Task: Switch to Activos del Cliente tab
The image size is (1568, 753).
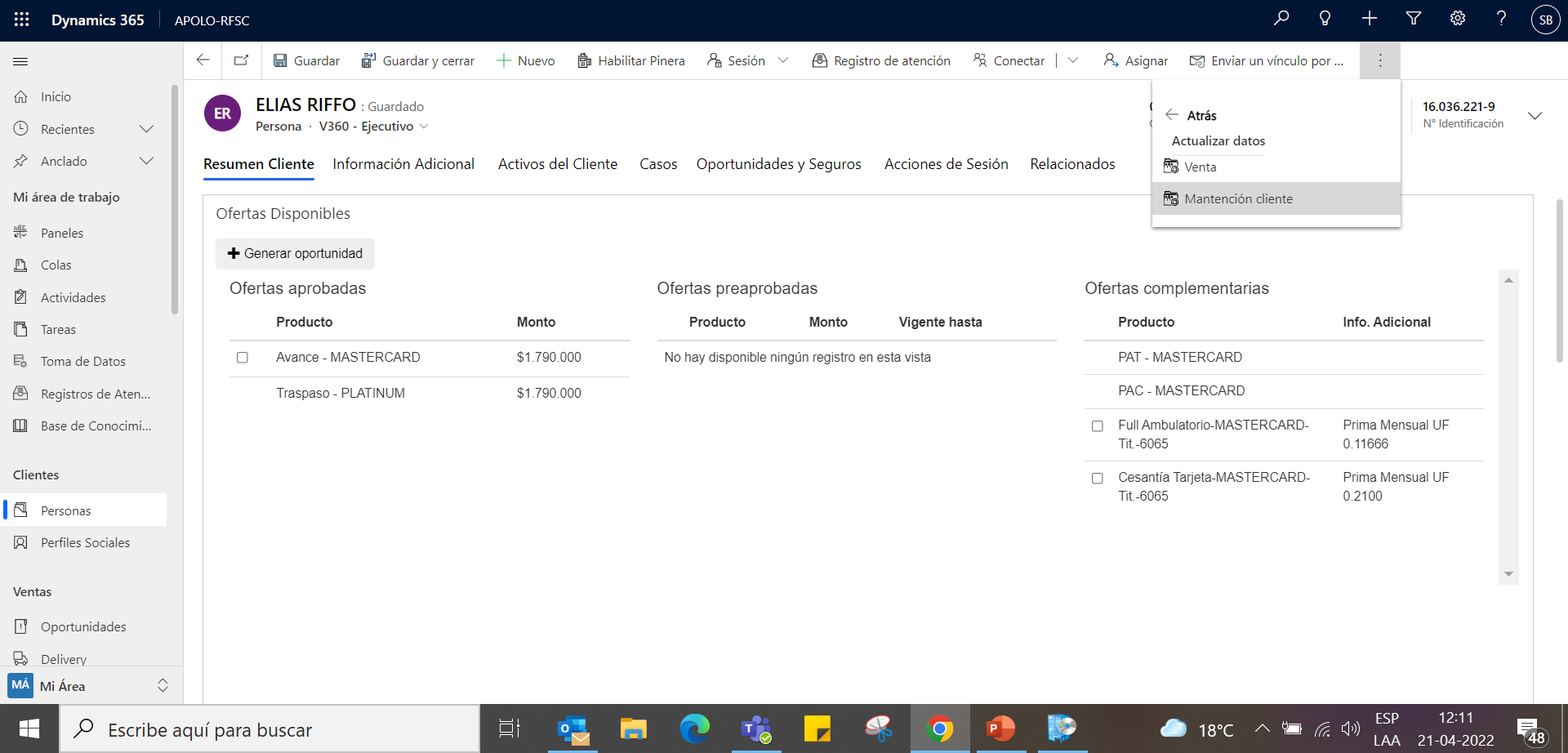Action: tap(558, 164)
